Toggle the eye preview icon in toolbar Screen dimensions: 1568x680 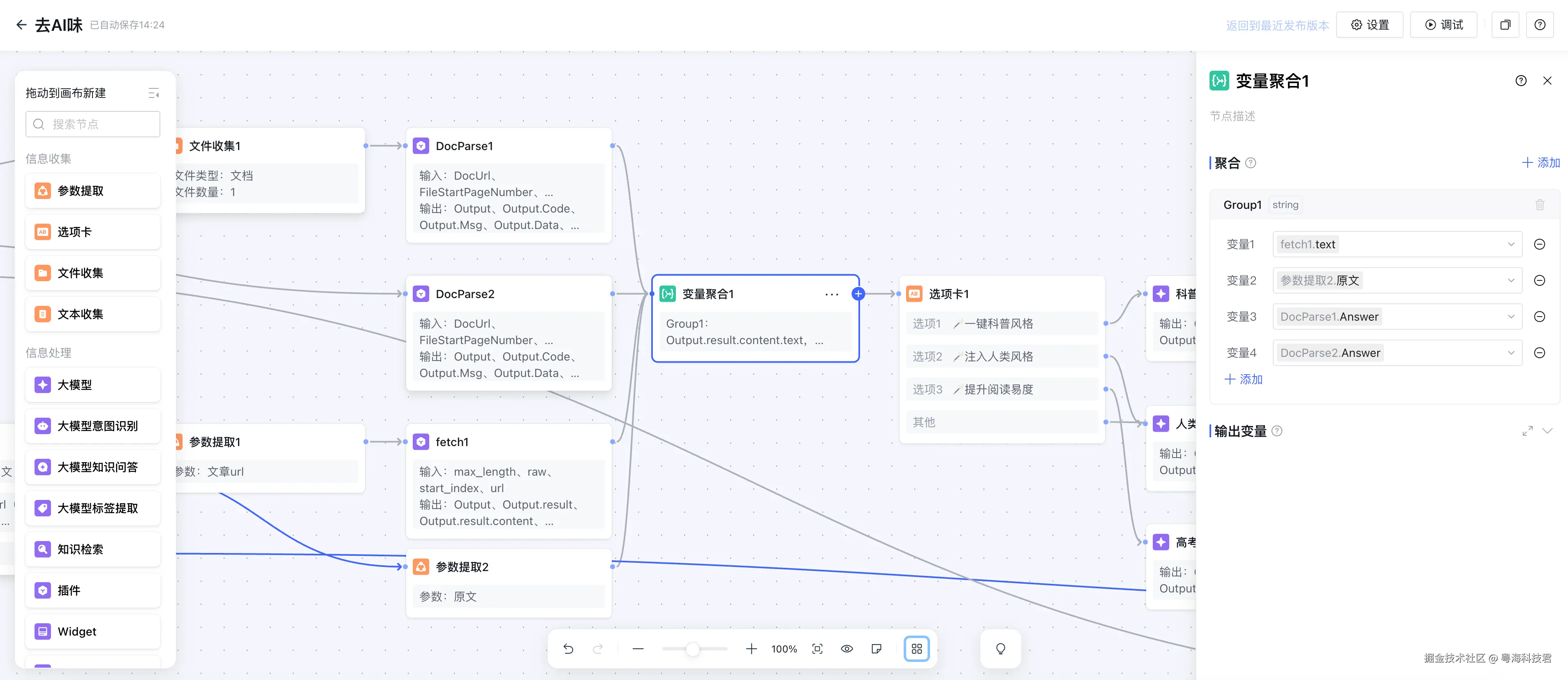coord(847,649)
